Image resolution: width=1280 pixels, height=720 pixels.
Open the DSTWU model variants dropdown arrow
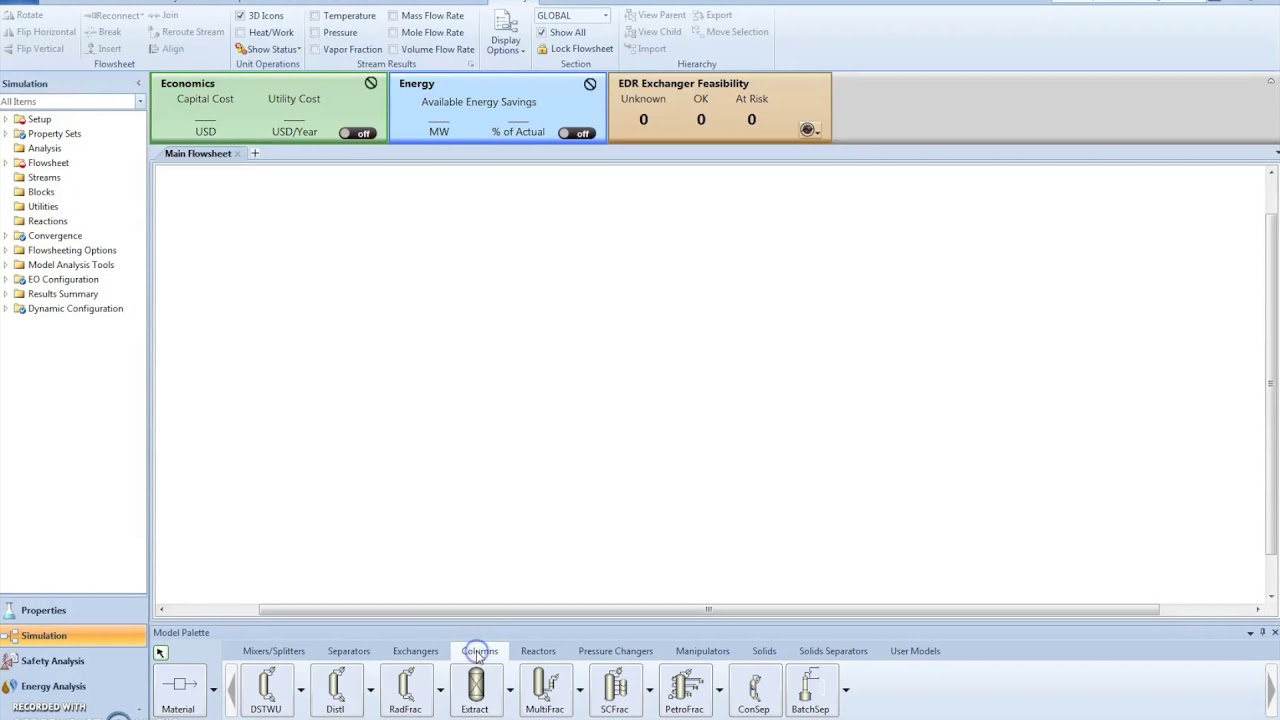[x=300, y=690]
